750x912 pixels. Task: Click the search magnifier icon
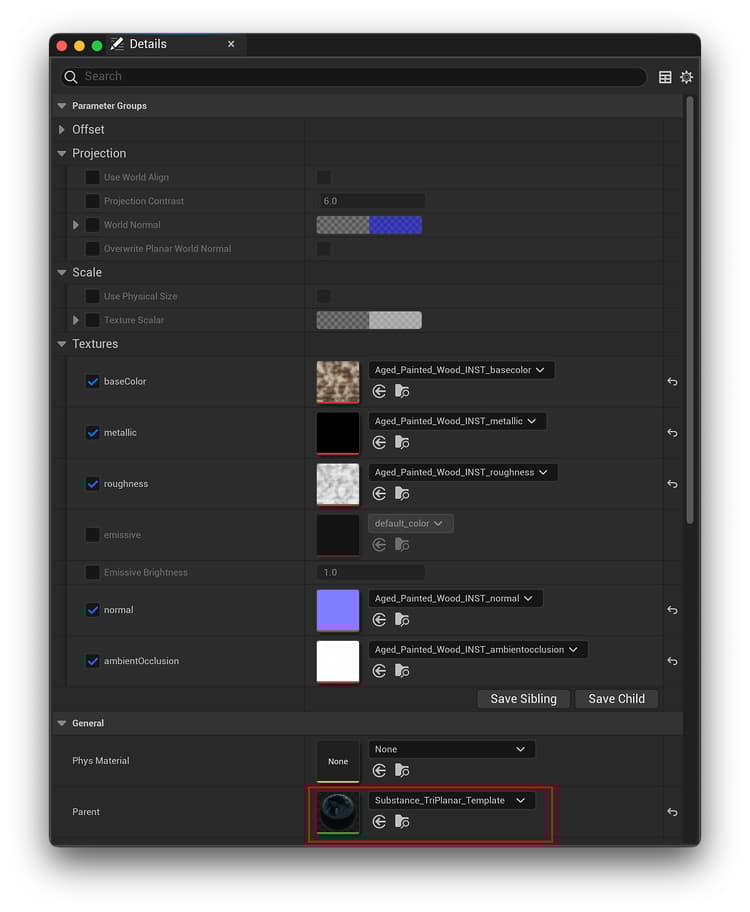click(70, 77)
